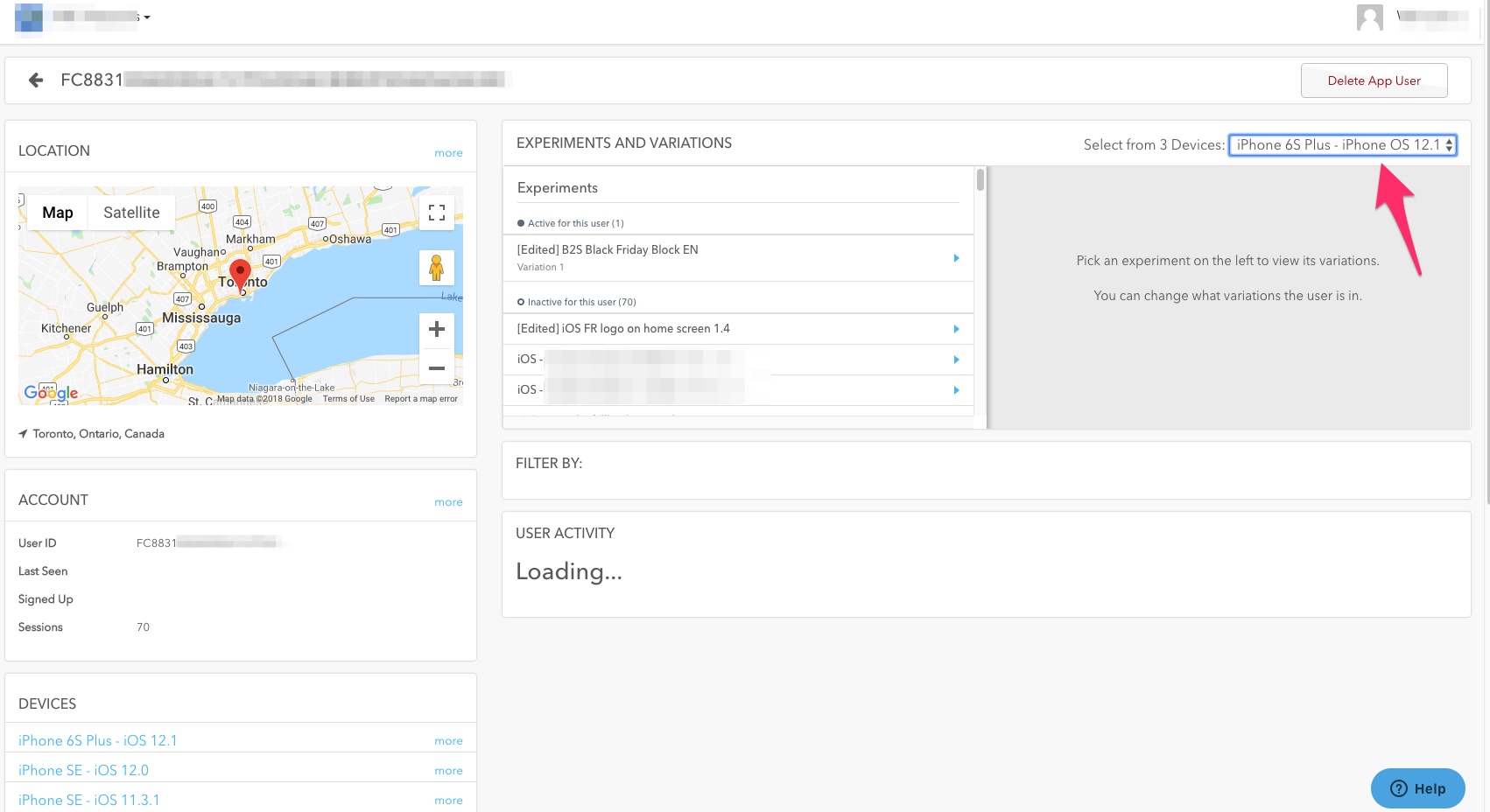The width and height of the screenshot is (1490, 812).
Task: Open Street View pegman on the map
Action: tap(437, 267)
